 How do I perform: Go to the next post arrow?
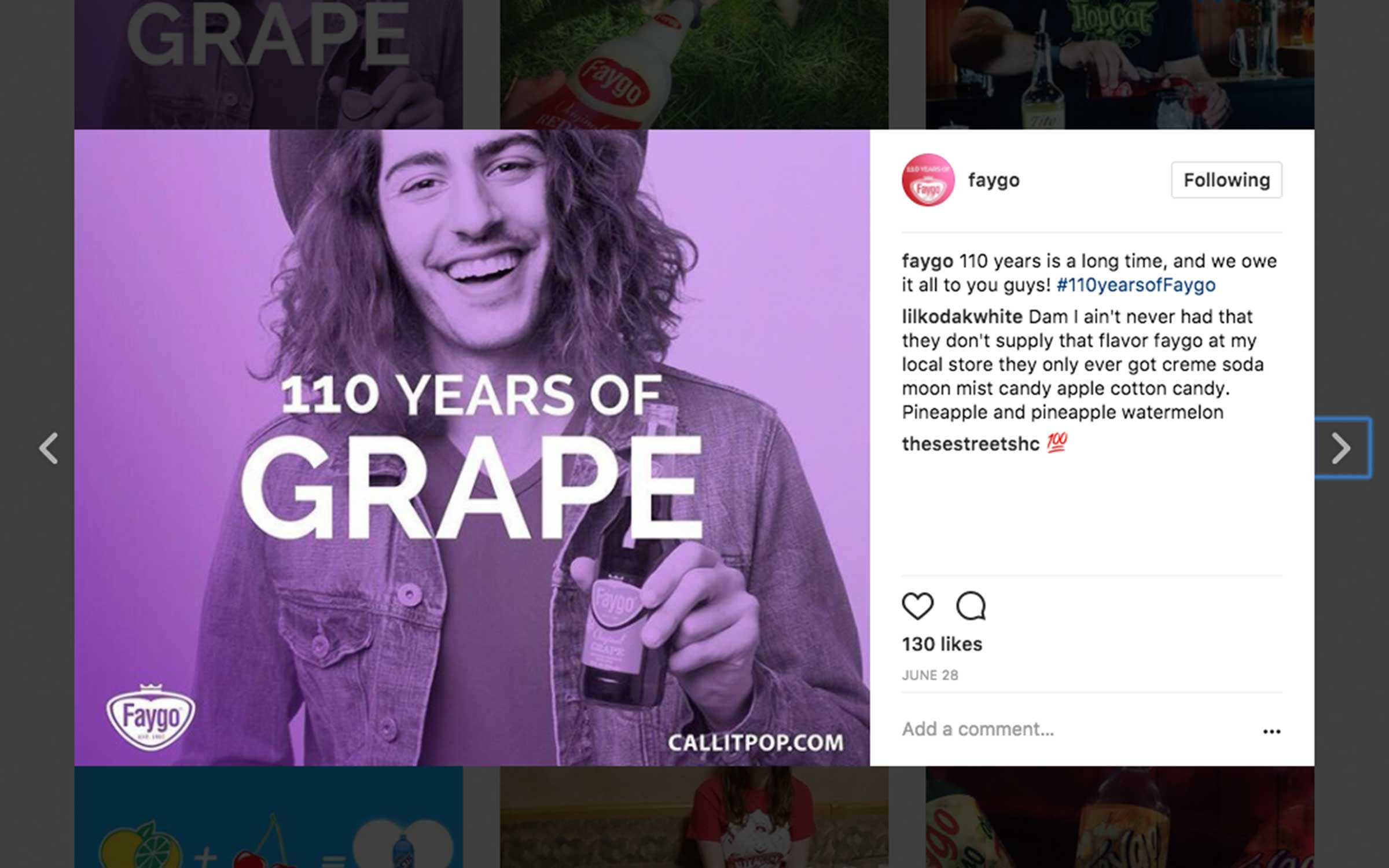click(1340, 448)
